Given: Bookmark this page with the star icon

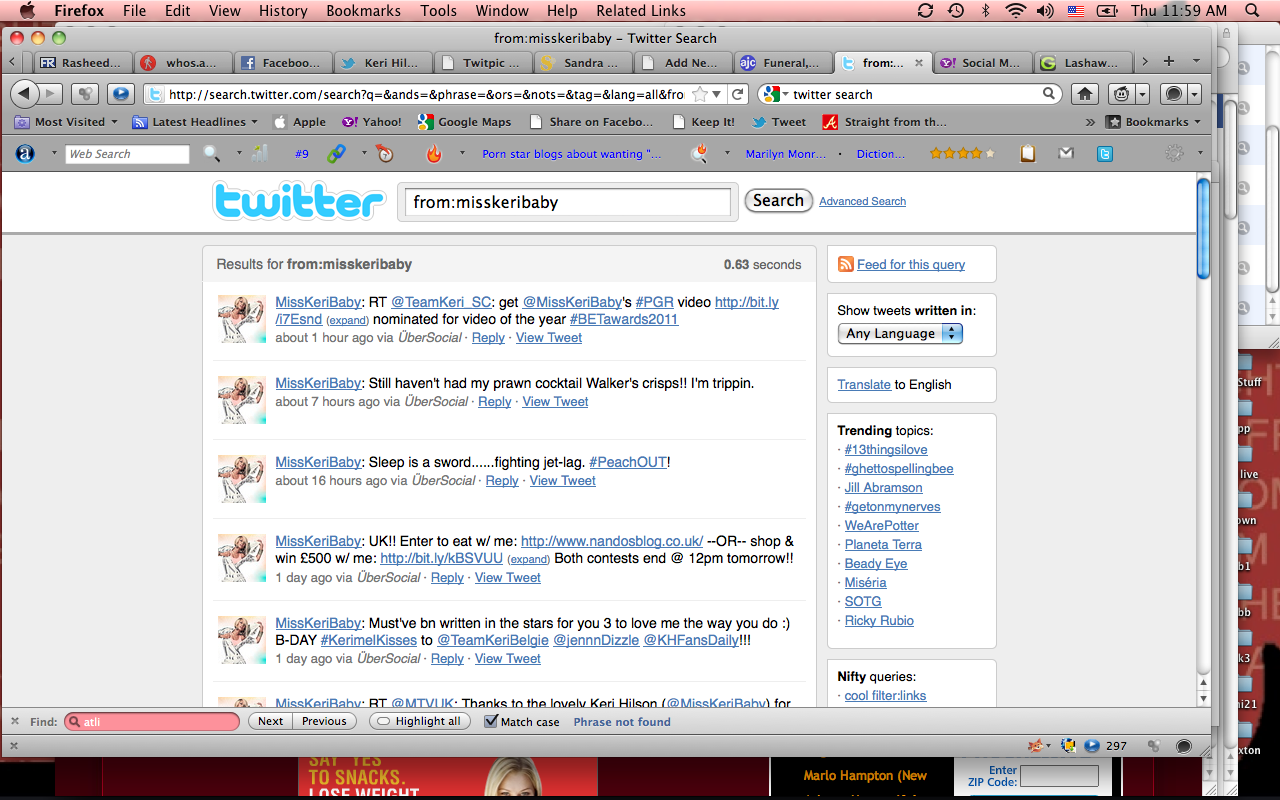Looking at the screenshot, I should (x=701, y=94).
